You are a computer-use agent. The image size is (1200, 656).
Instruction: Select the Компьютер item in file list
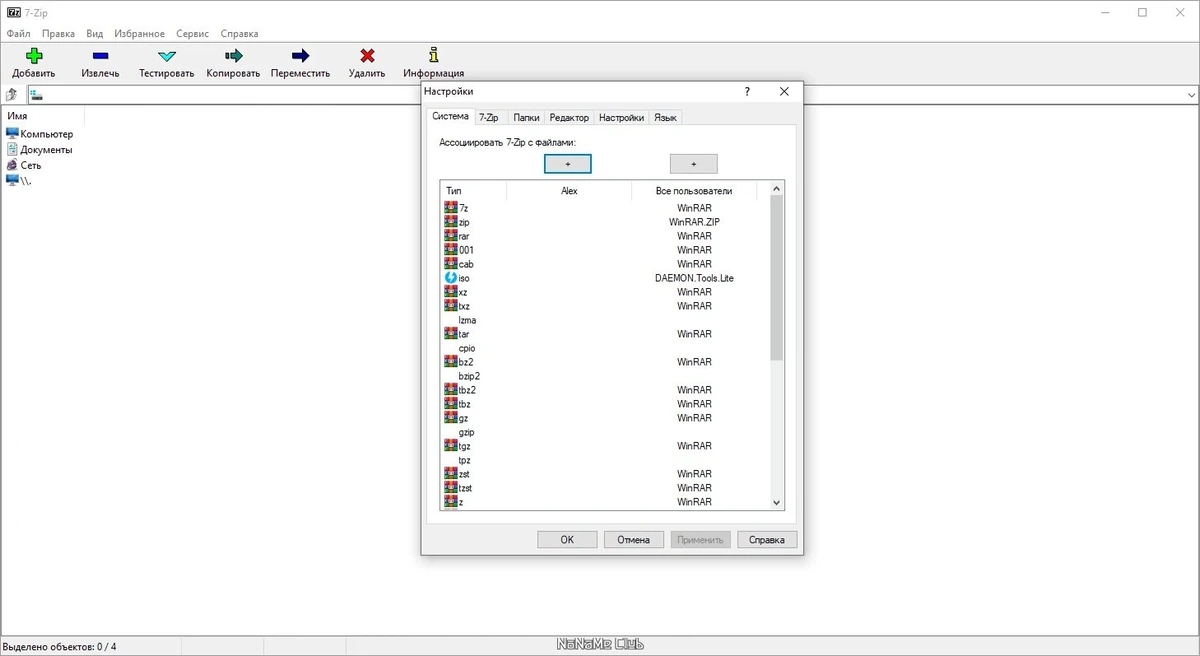pyautogui.click(x=40, y=134)
